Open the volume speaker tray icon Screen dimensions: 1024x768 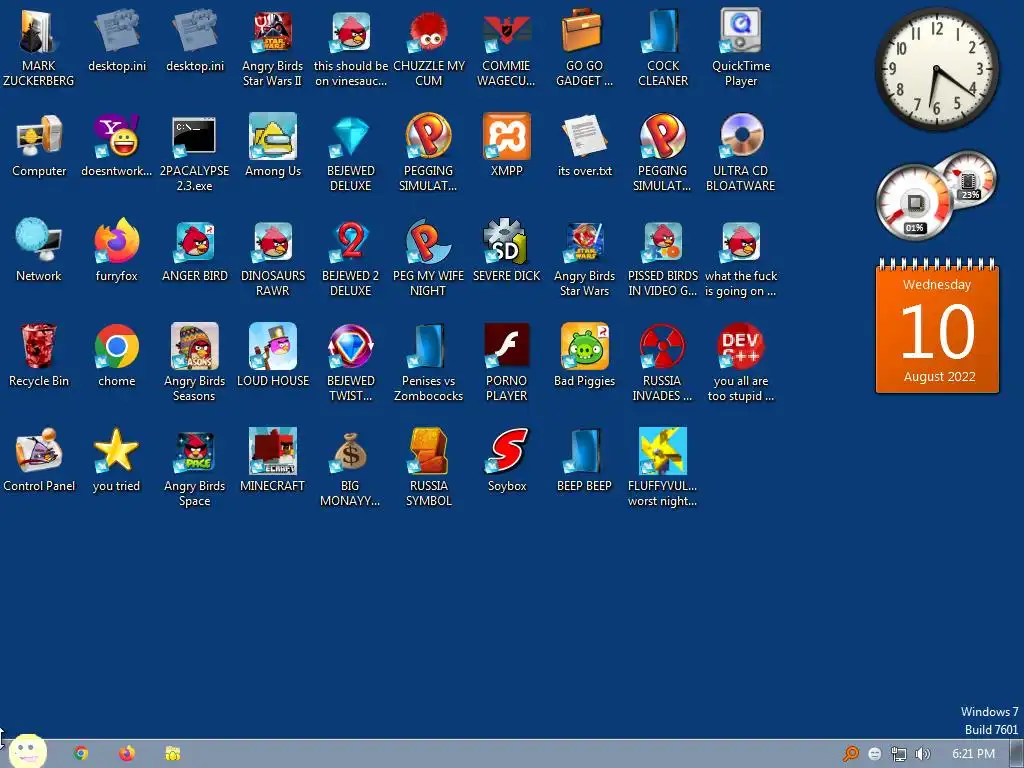(x=923, y=754)
